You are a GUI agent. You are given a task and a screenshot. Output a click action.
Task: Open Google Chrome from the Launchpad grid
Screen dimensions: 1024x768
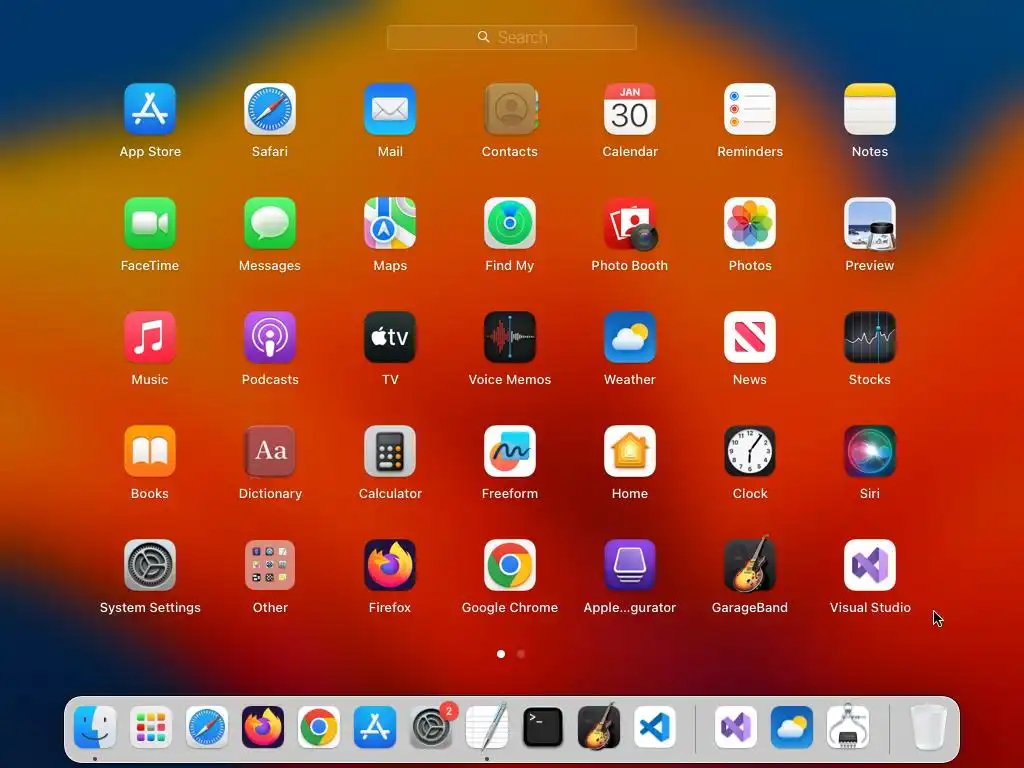coord(510,565)
